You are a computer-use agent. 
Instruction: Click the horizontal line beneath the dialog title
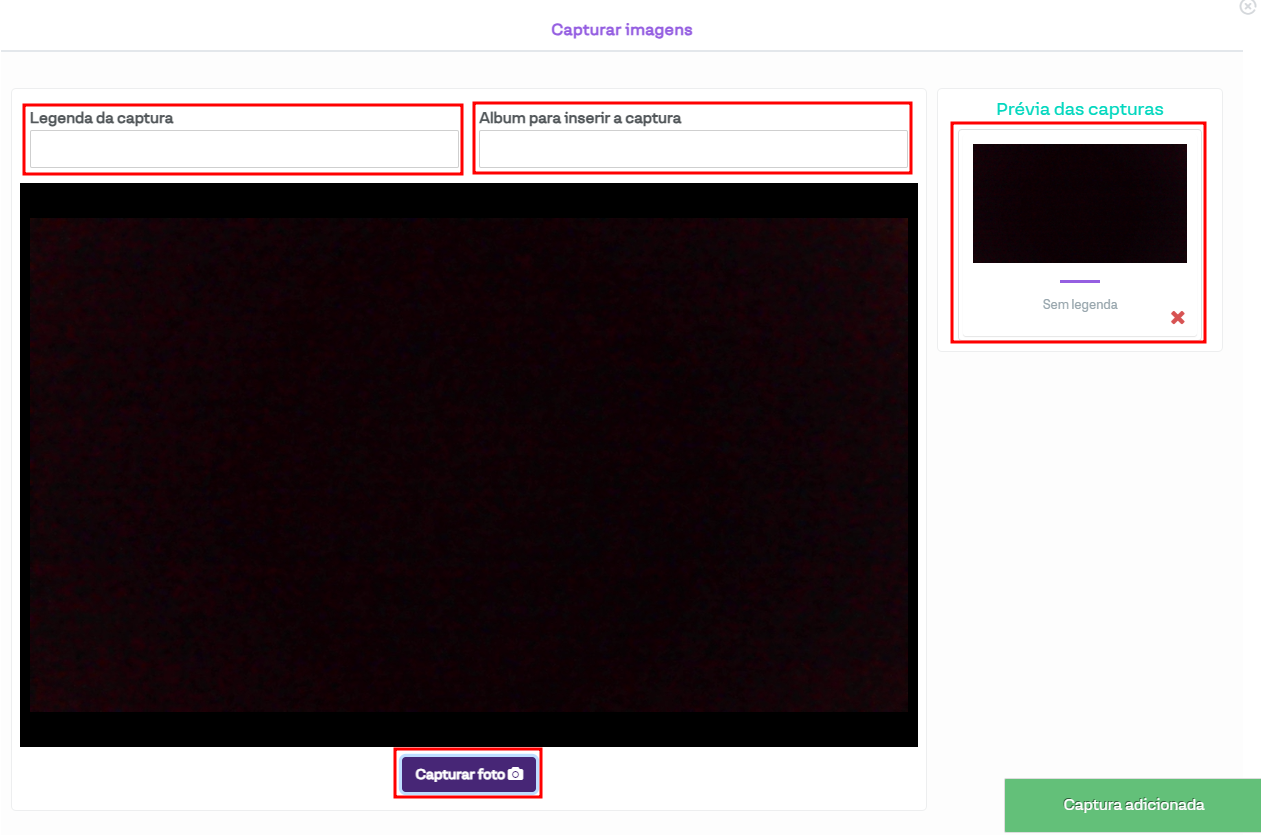tap(621, 51)
